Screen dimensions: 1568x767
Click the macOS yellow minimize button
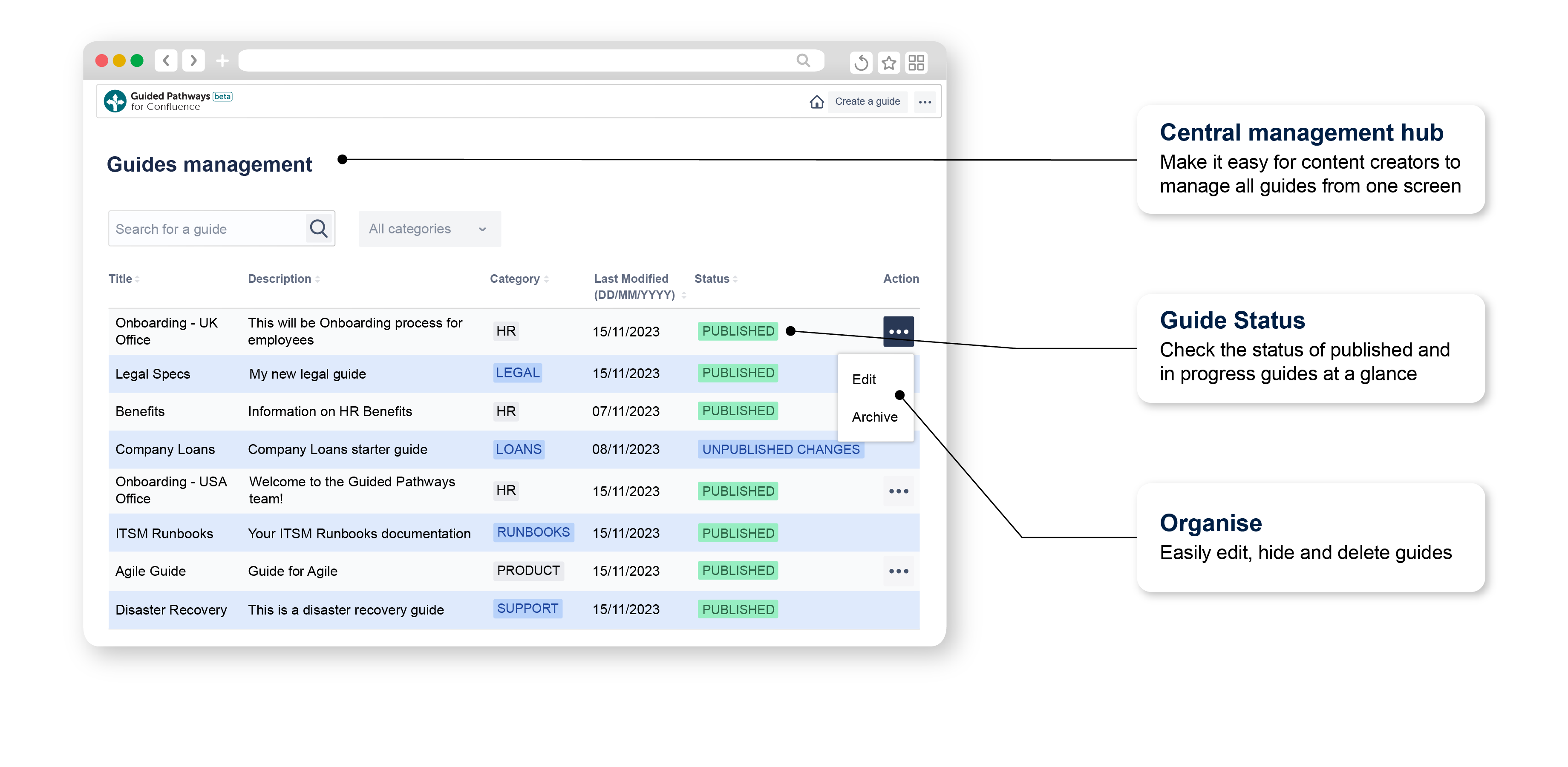(119, 61)
